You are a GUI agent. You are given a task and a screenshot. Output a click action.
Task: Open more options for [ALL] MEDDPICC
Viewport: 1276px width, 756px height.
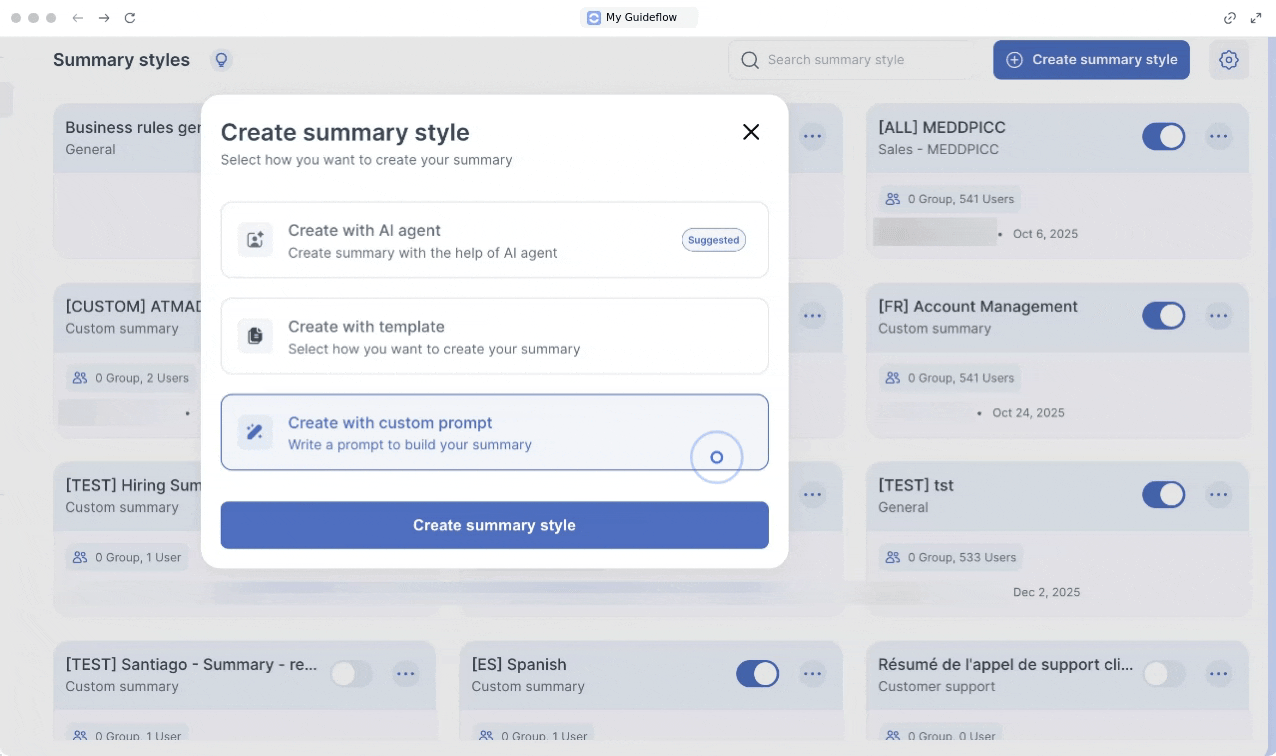(1218, 137)
